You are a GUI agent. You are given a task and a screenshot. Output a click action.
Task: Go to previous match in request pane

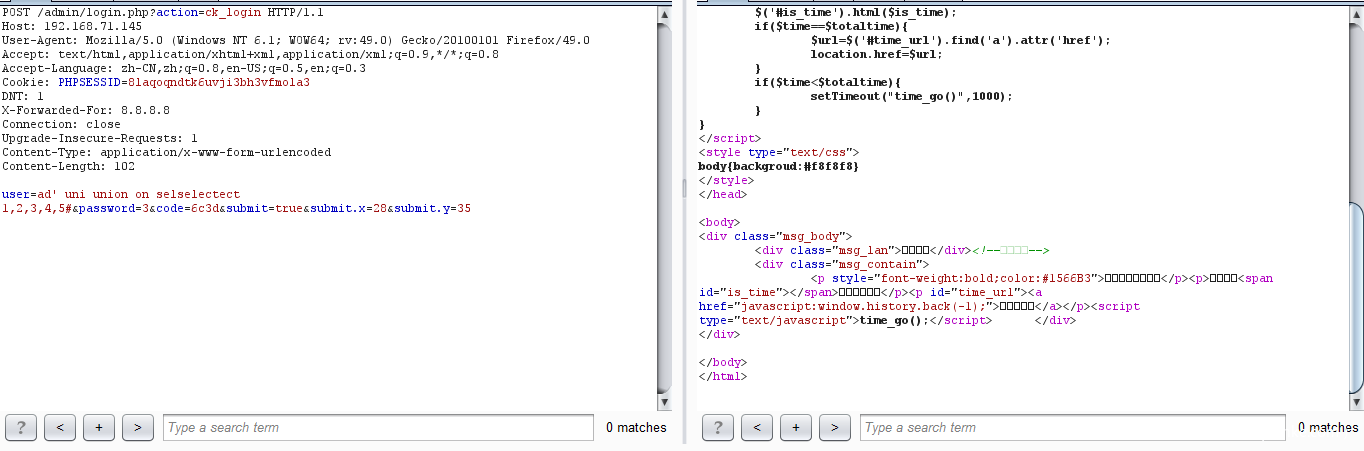click(60, 427)
